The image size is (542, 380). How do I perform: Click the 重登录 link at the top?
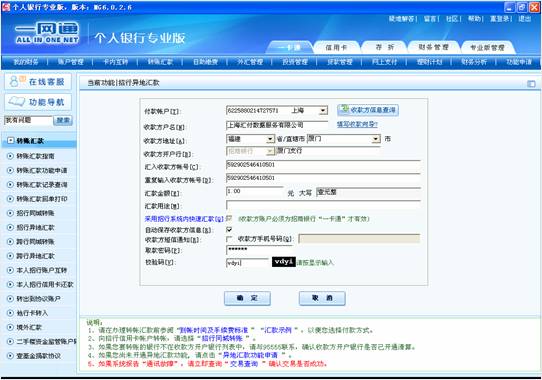[x=500, y=19]
